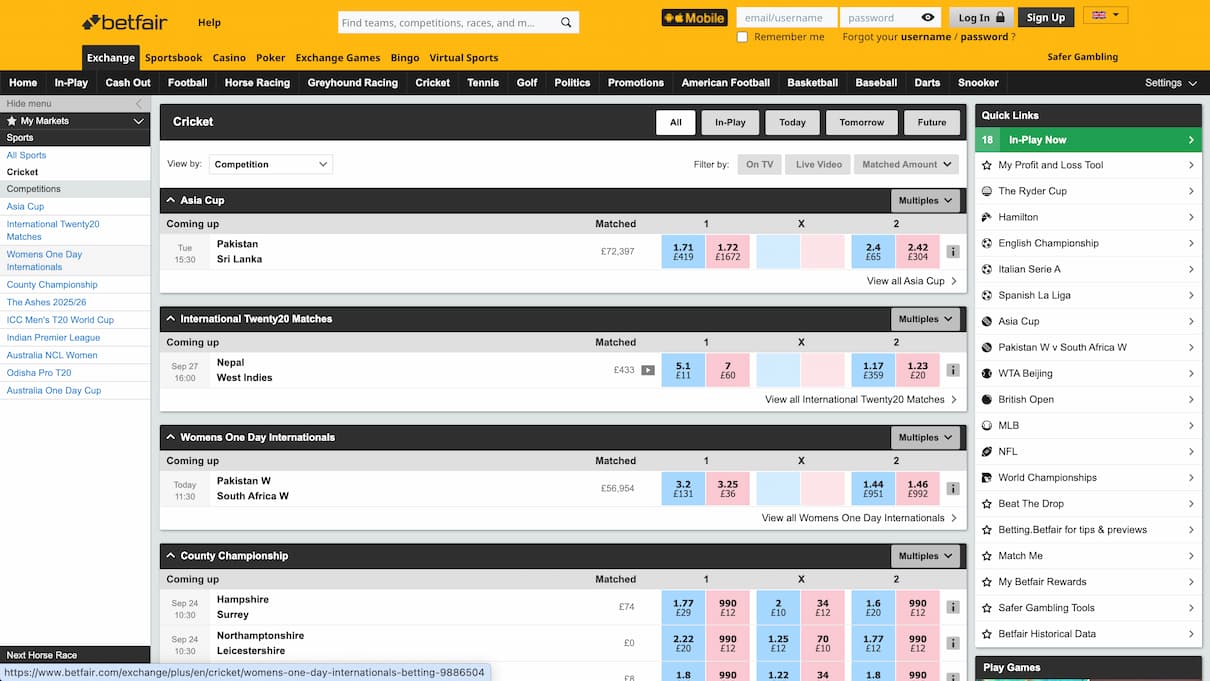
Task: Open the Safer Gambling link
Action: (1082, 57)
